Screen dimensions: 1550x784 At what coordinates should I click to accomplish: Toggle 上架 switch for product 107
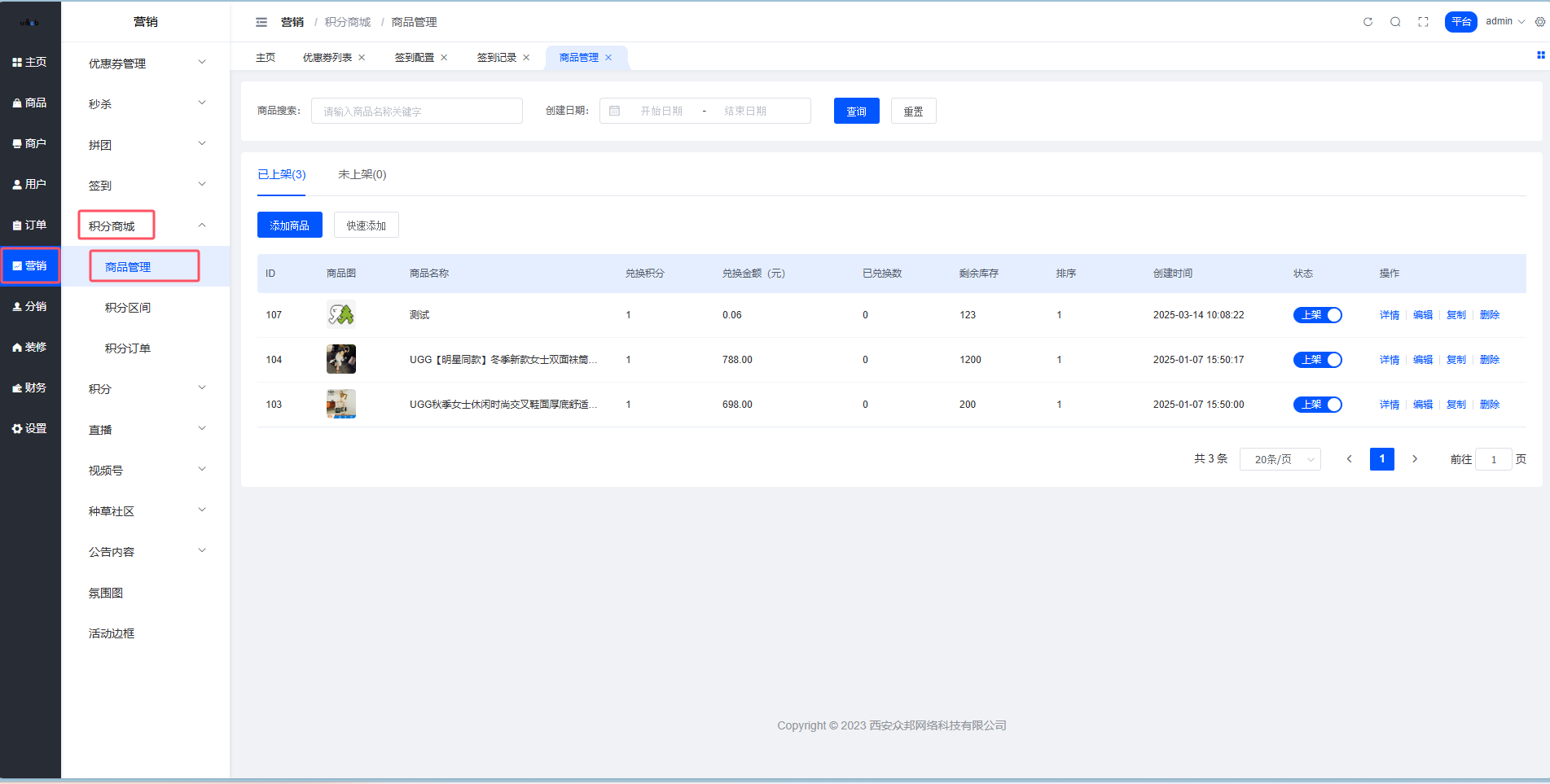tap(1317, 315)
